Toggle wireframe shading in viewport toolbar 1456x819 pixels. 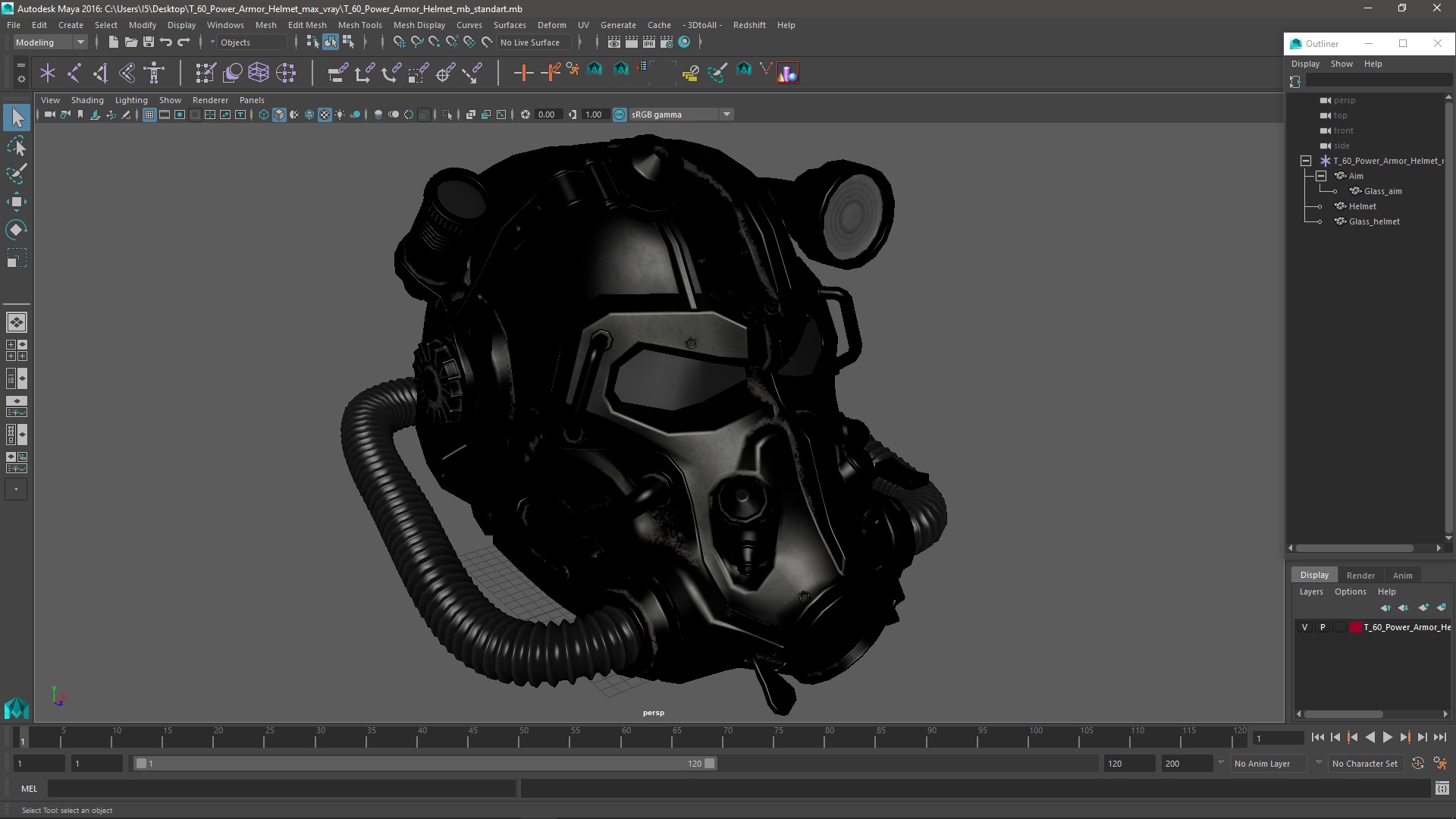[x=264, y=115]
